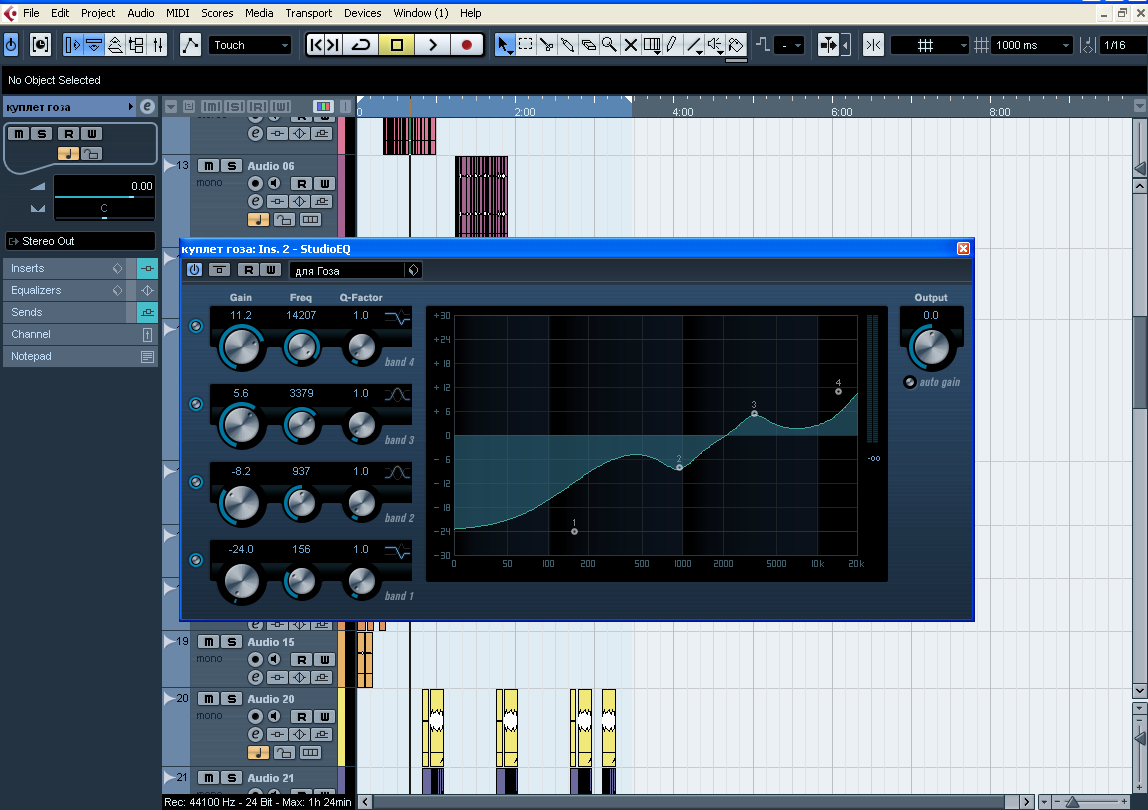Image resolution: width=1148 pixels, height=810 pixels.
Task: Toggle StudioEQ band 1 enable button
Action: [196, 560]
